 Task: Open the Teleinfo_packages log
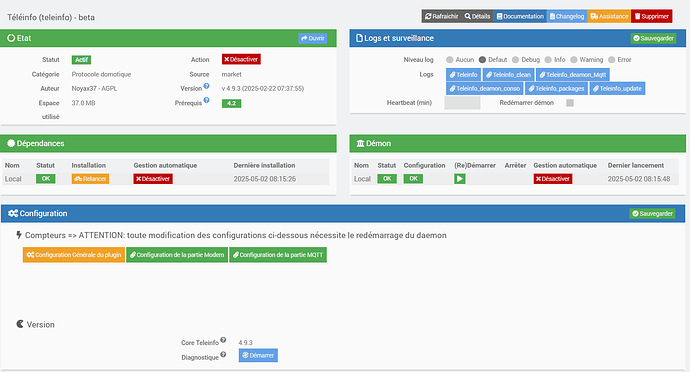(556, 88)
